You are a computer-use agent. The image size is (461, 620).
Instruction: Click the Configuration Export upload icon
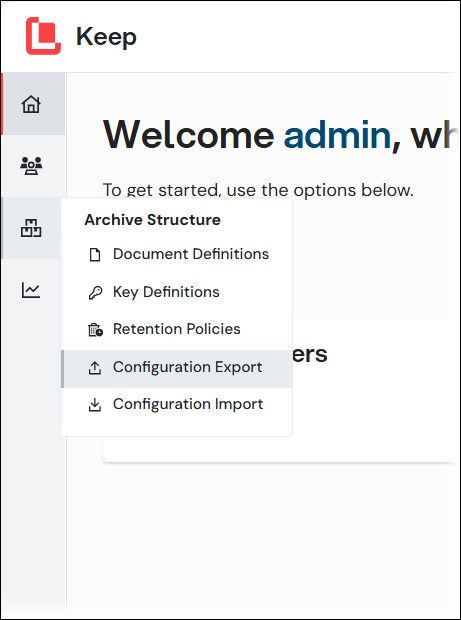point(94,368)
